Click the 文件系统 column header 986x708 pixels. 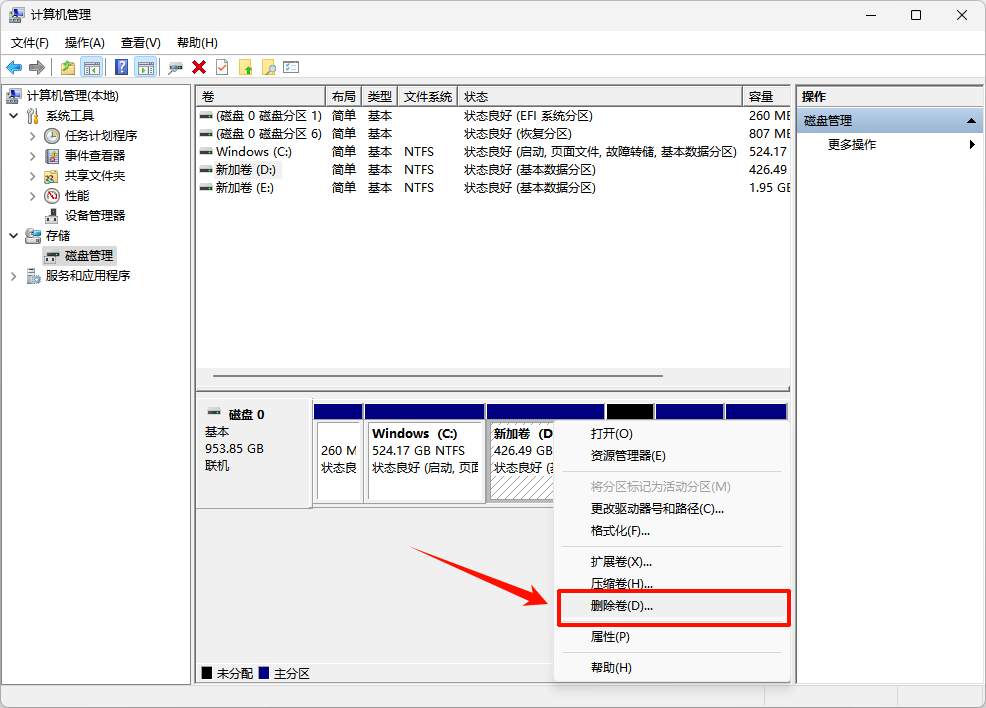click(427, 97)
